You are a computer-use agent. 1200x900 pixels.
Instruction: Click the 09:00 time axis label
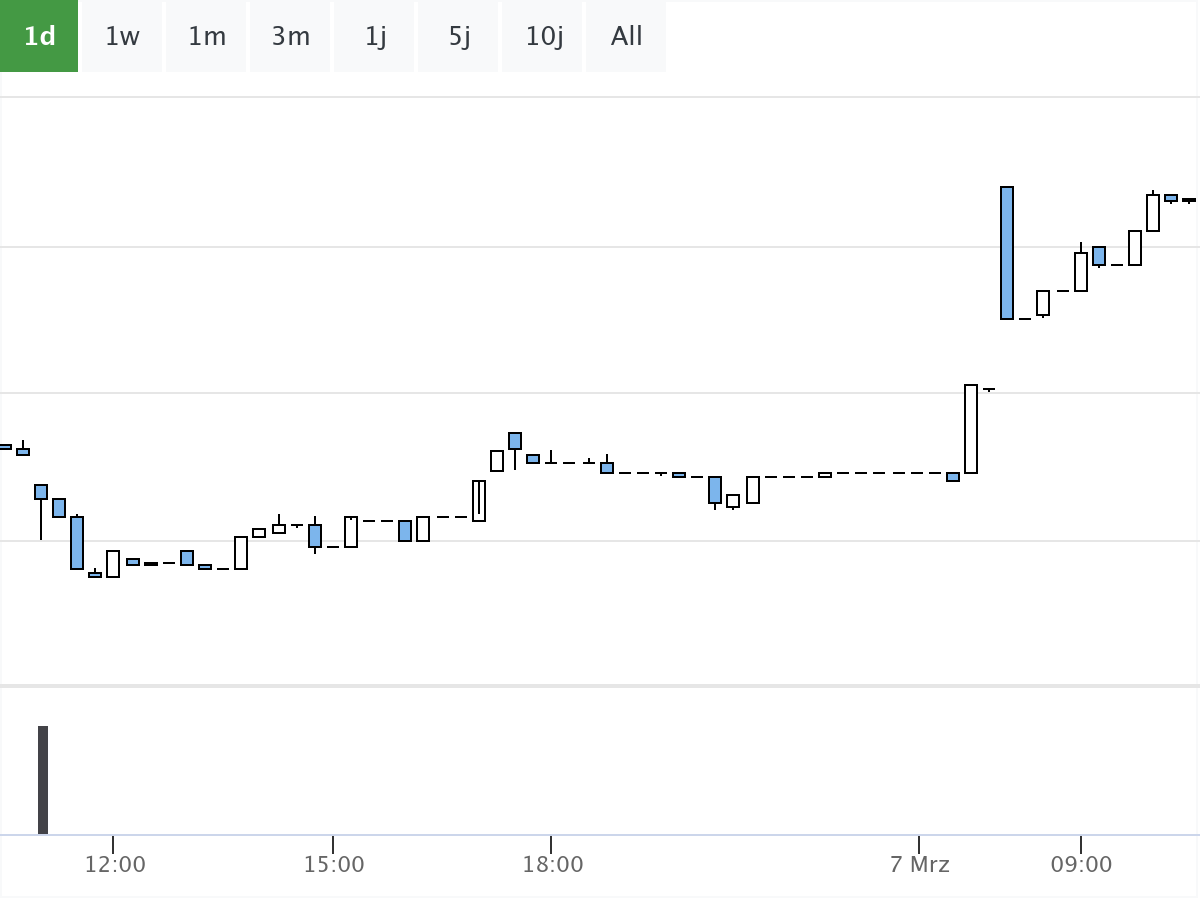coord(1081,864)
